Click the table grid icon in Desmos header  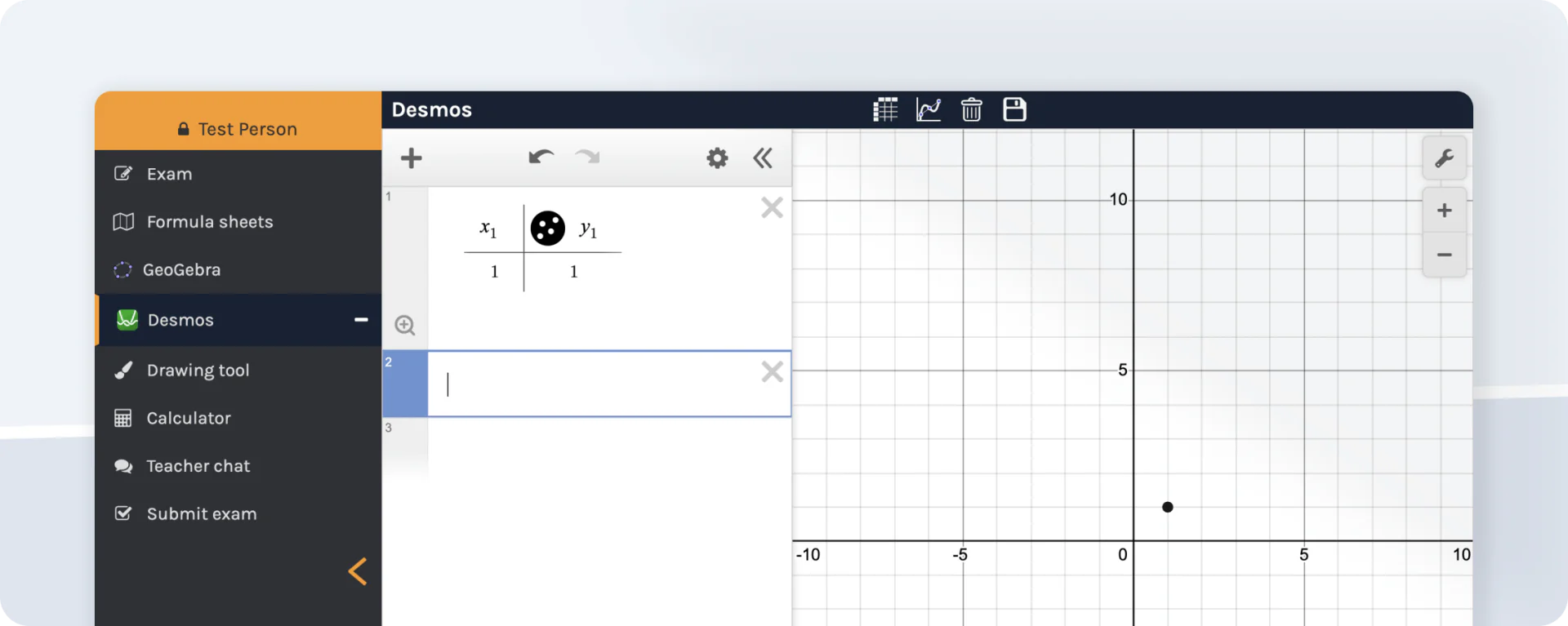[x=885, y=109]
